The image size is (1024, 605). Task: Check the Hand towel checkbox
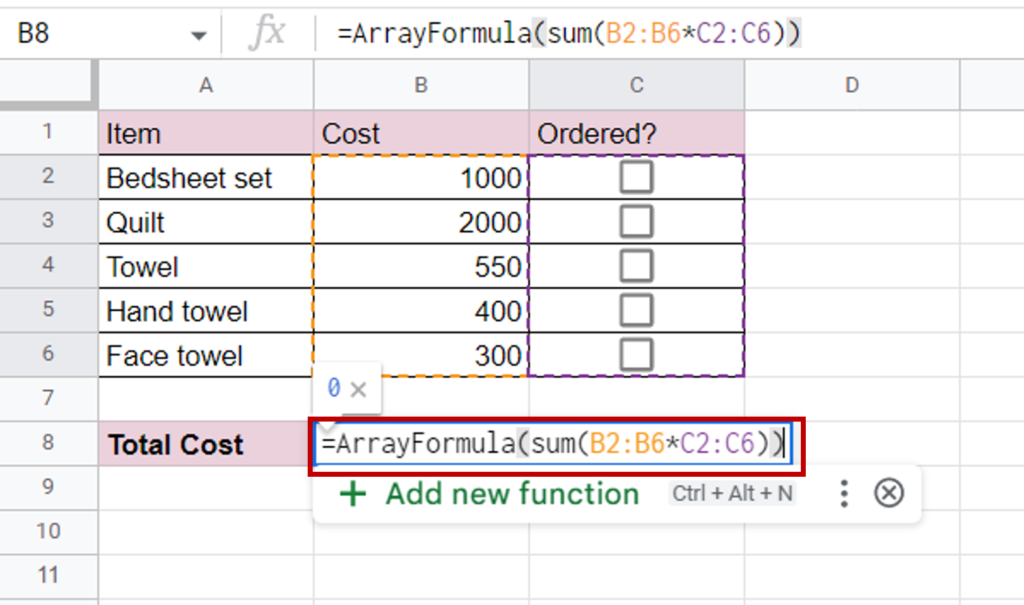(636, 311)
